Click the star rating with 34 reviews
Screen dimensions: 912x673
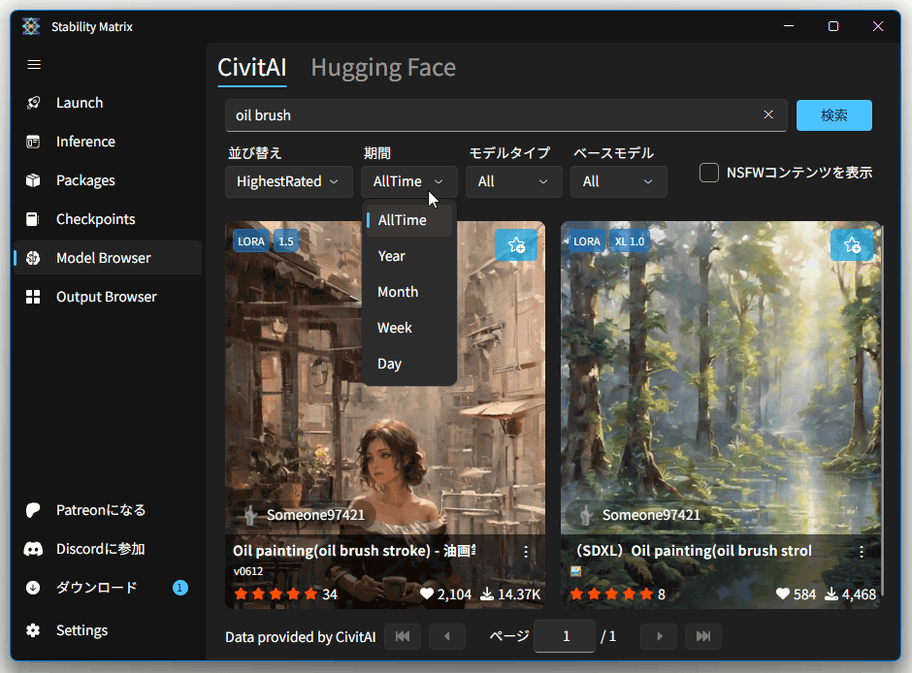tap(285, 594)
